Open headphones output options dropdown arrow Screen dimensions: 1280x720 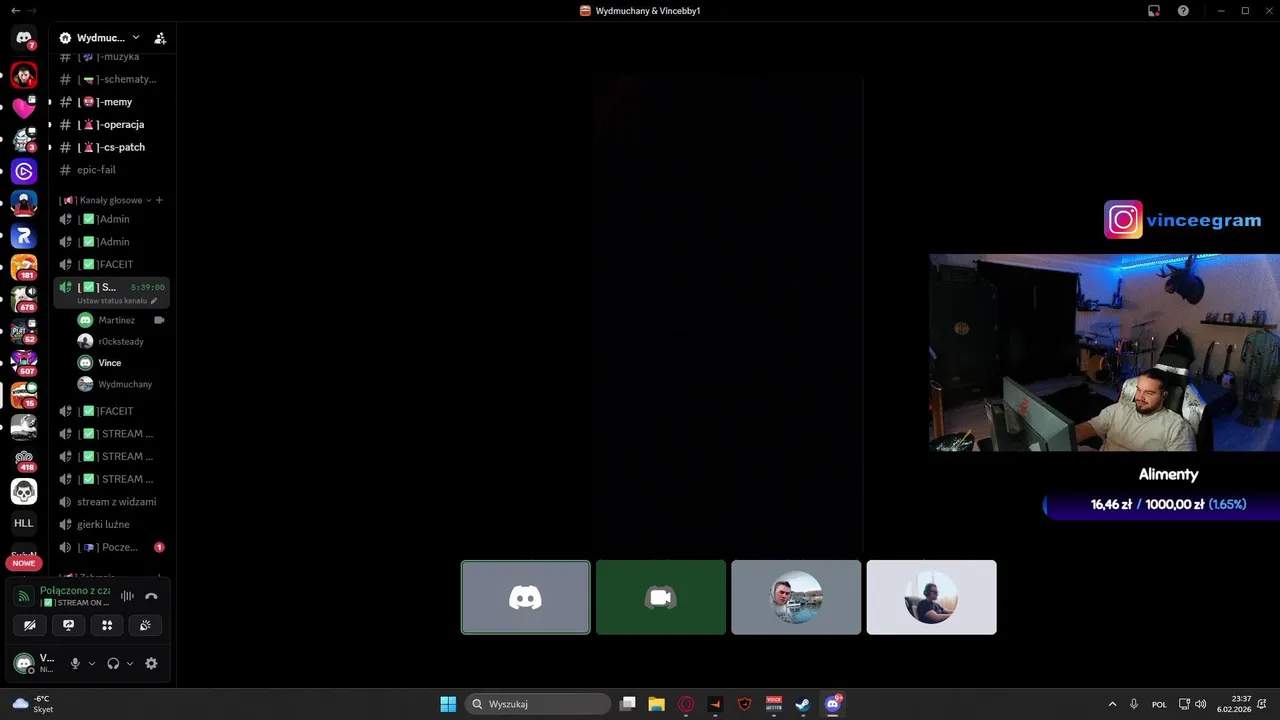(x=130, y=663)
